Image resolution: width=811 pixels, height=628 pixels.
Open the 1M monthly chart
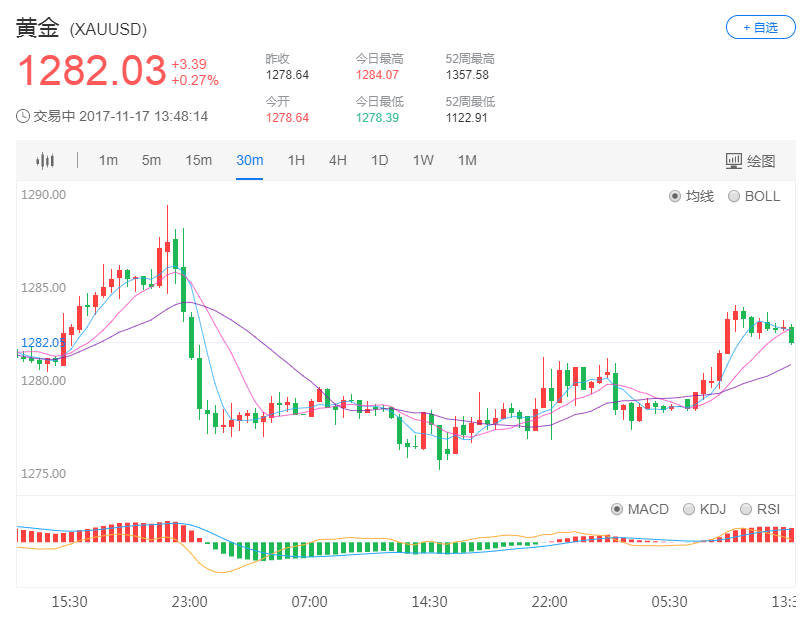[x=466, y=160]
